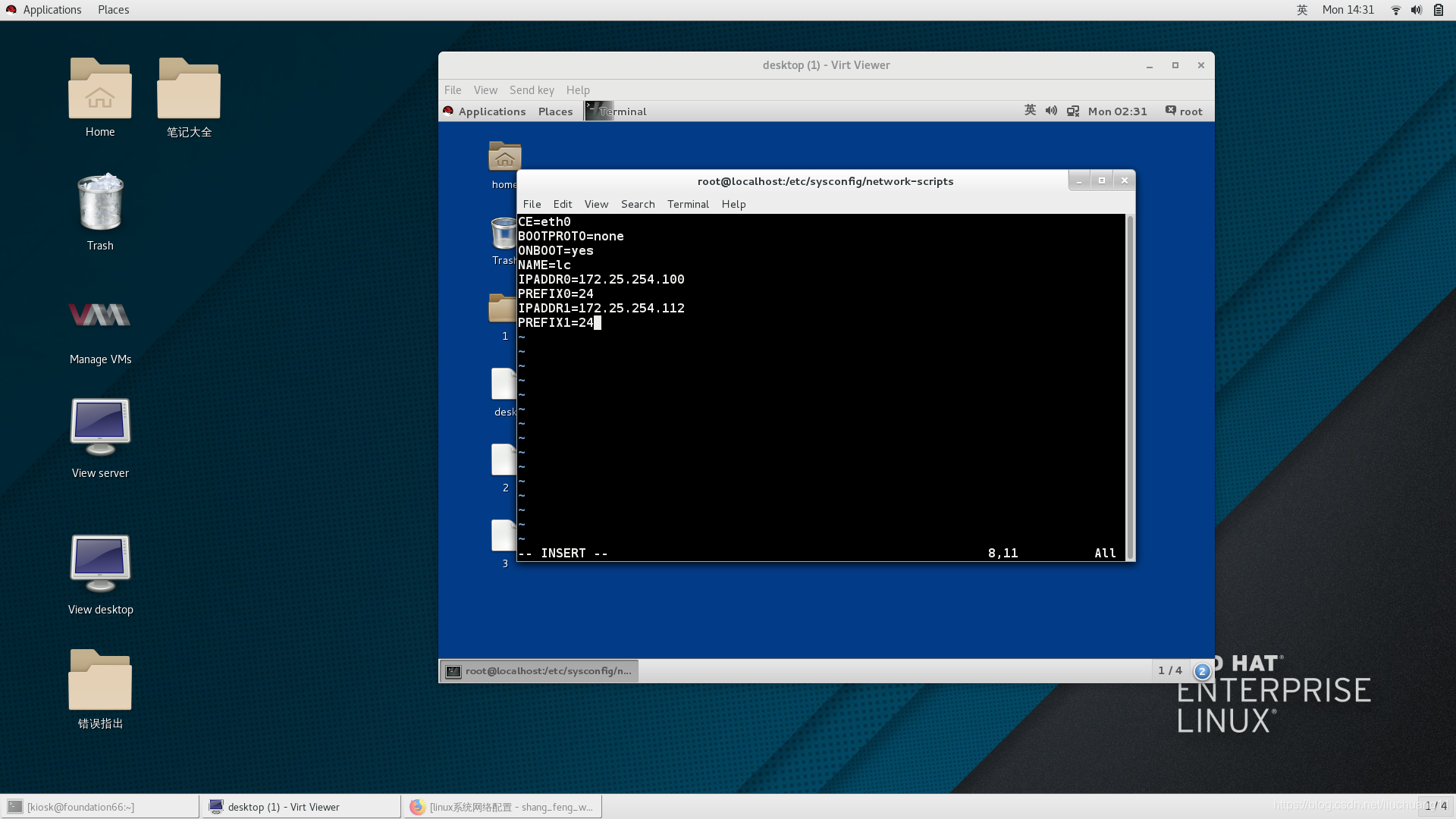Screen dimensions: 1456x819
Task: Click the terminal title bar
Action: click(825, 181)
